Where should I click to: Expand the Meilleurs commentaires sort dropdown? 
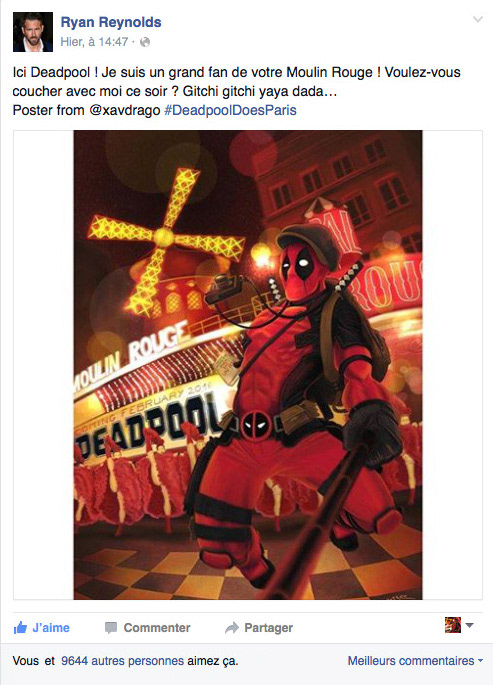pyautogui.click(x=415, y=661)
